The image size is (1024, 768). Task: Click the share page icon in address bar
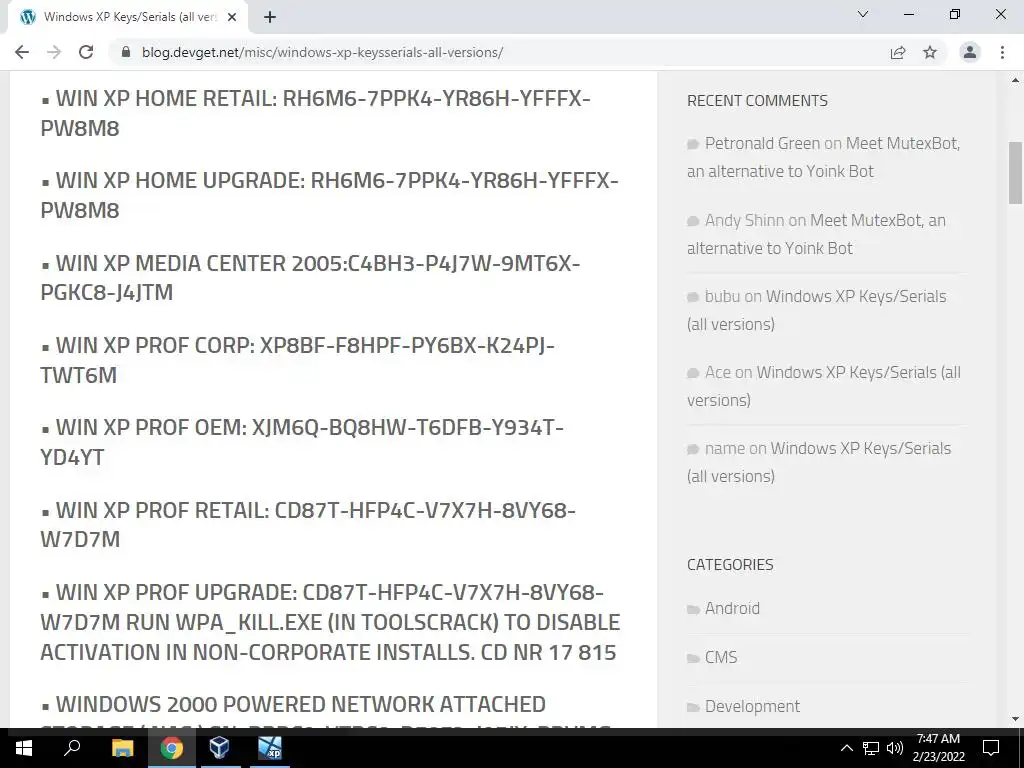(898, 52)
